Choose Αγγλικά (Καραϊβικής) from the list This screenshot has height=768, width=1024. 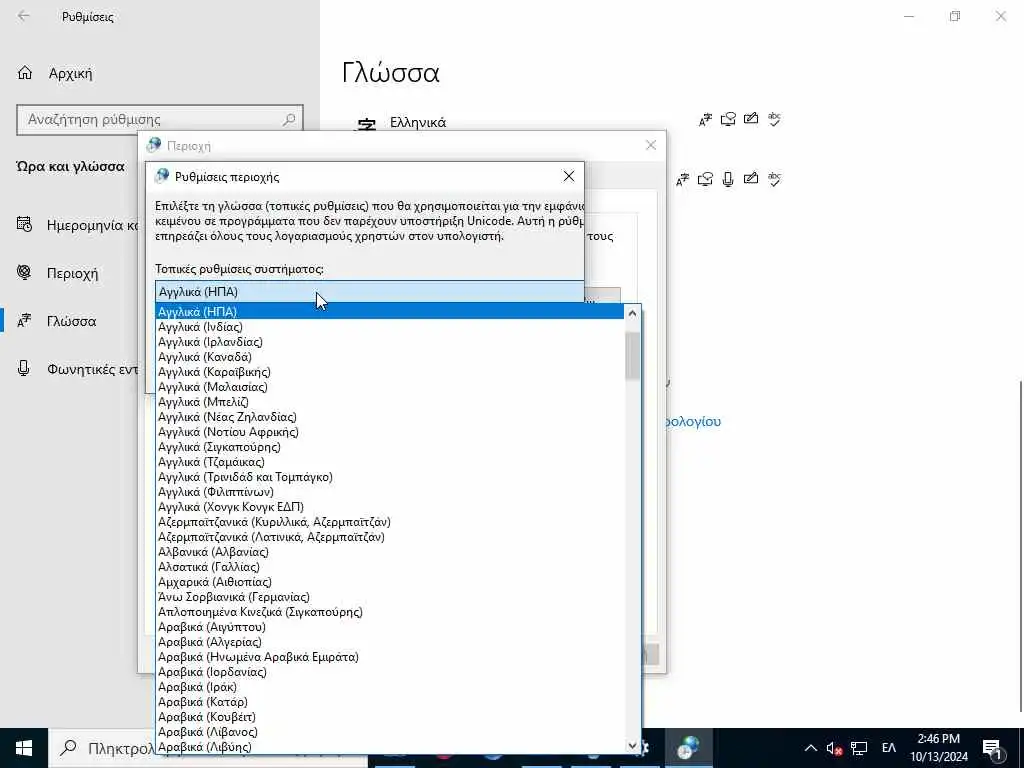pos(390,372)
